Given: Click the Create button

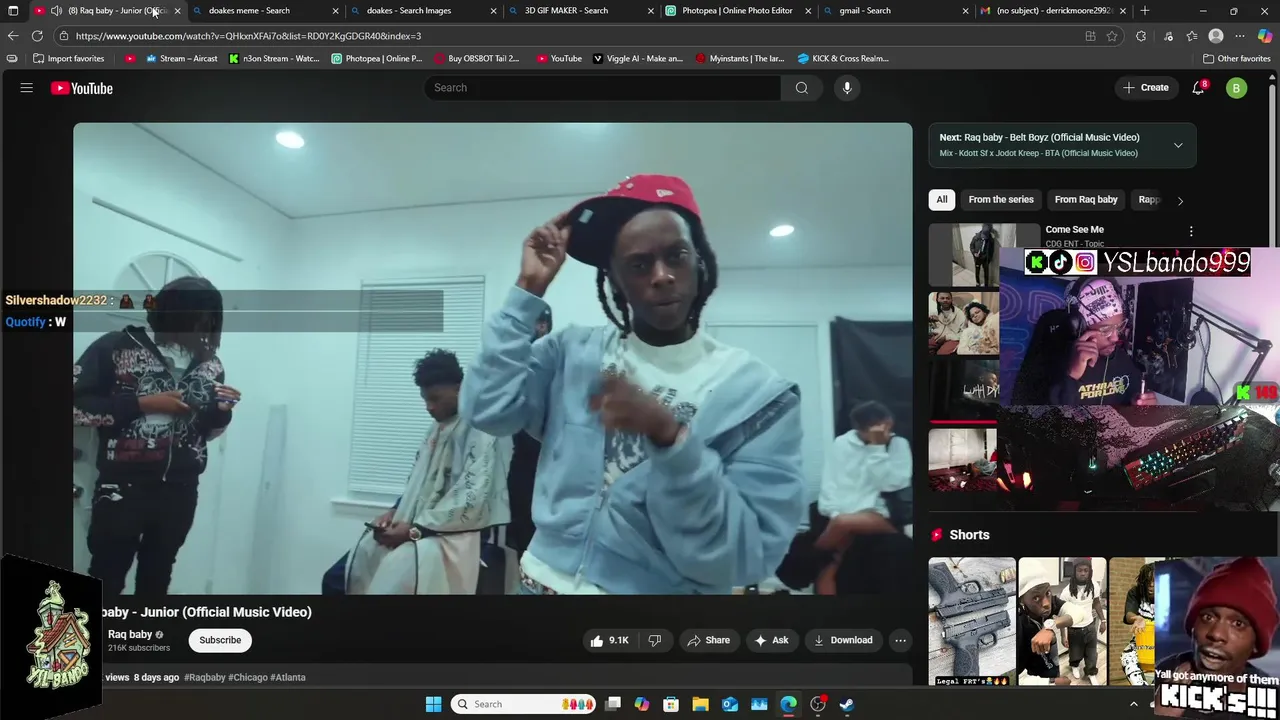Looking at the screenshot, I should pos(1145,88).
